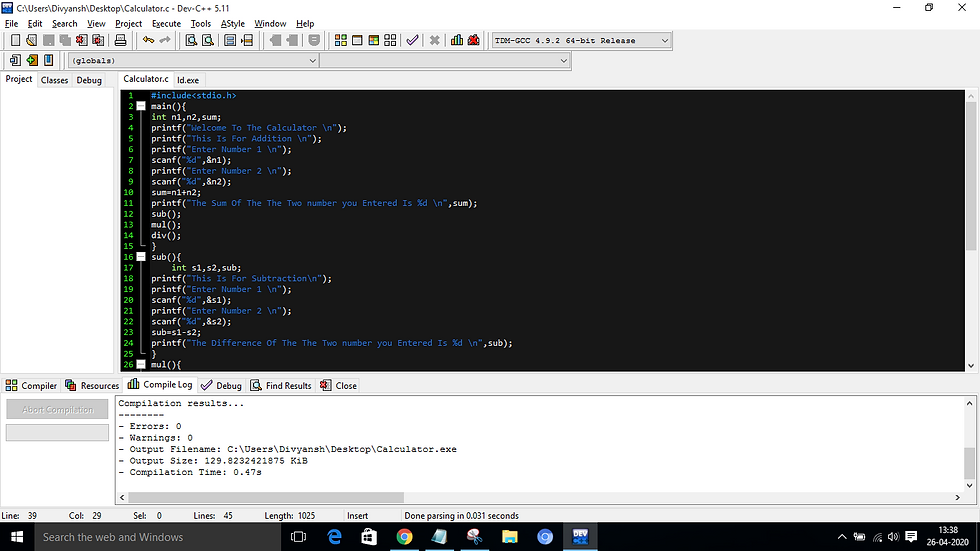Click the Goto function toolbar icon

(230, 40)
